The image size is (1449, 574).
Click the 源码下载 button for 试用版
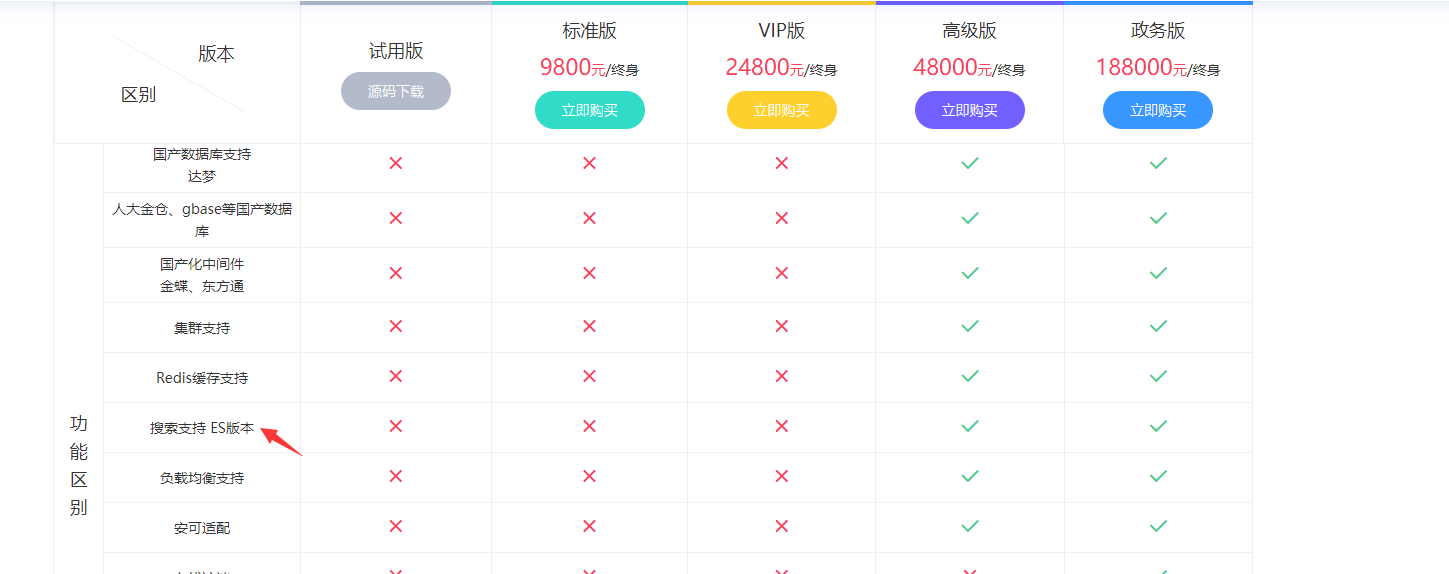(x=395, y=91)
